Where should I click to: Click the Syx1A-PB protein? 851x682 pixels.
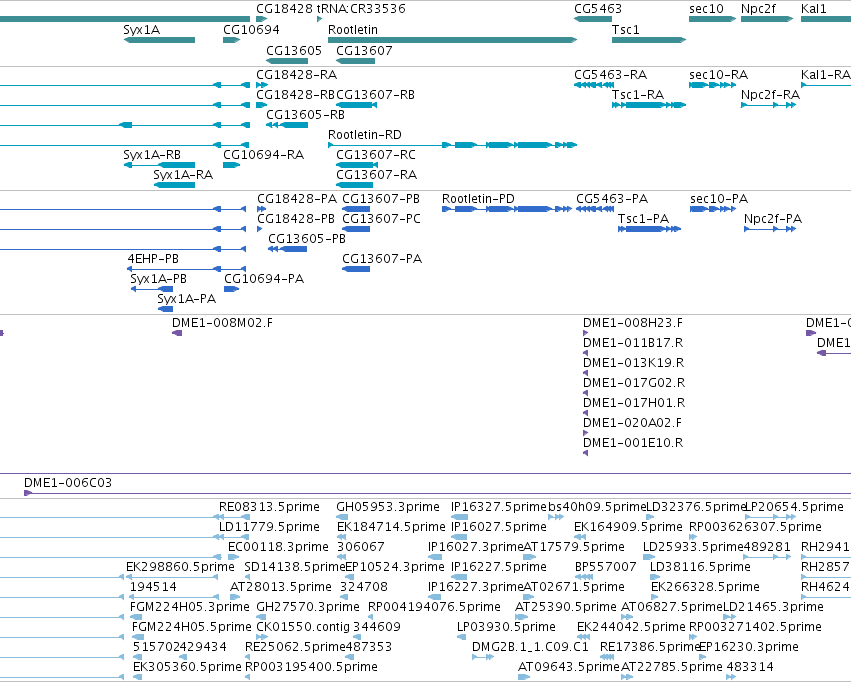point(152,289)
